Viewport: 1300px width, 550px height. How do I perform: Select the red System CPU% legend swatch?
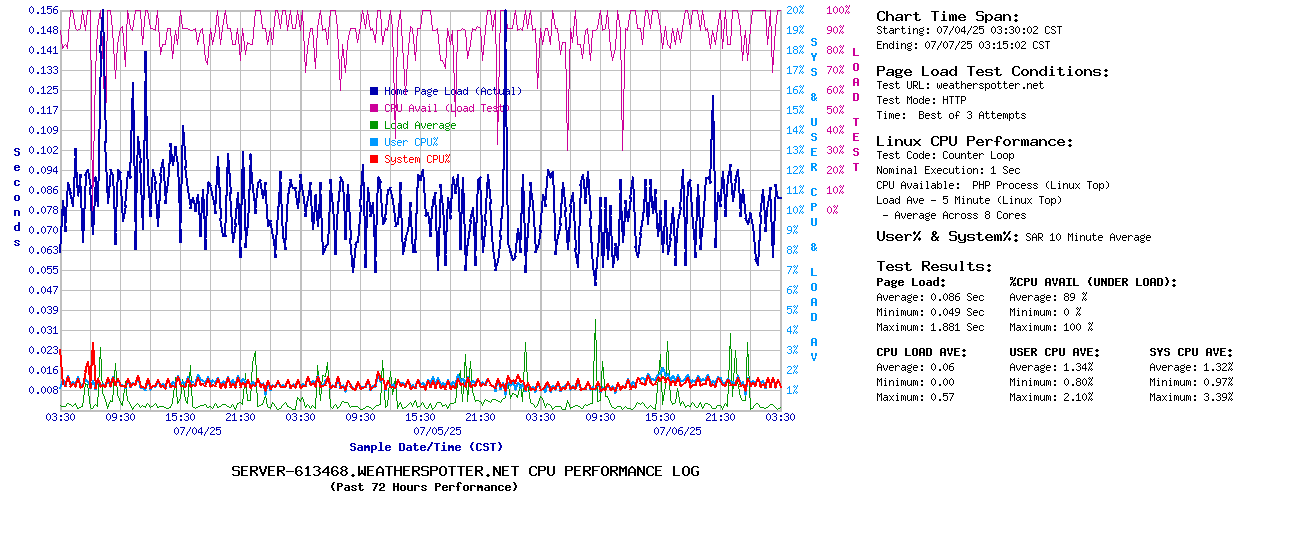pyautogui.click(x=374, y=159)
